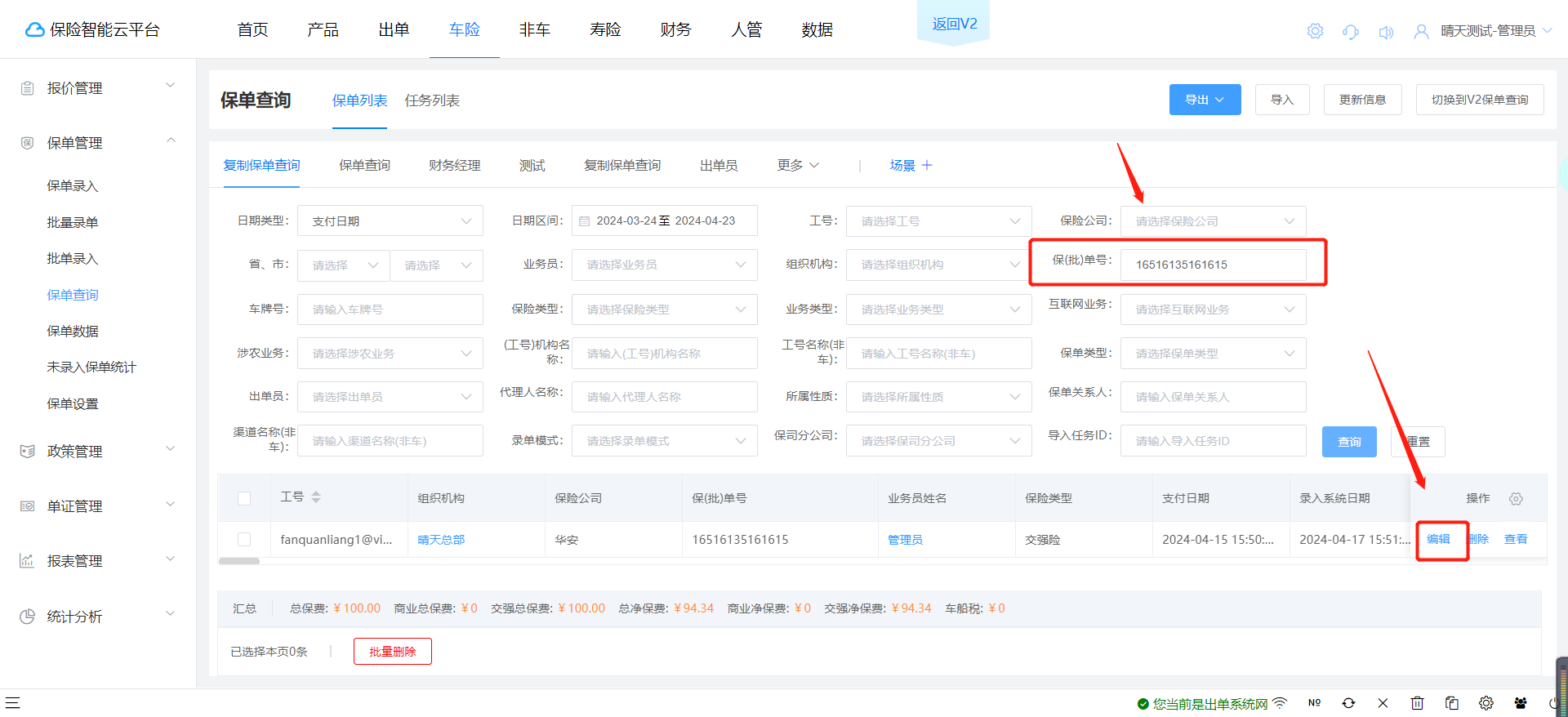Open the 日期类型 dropdown showing 支付日期
The image size is (1568, 717).
point(390,221)
